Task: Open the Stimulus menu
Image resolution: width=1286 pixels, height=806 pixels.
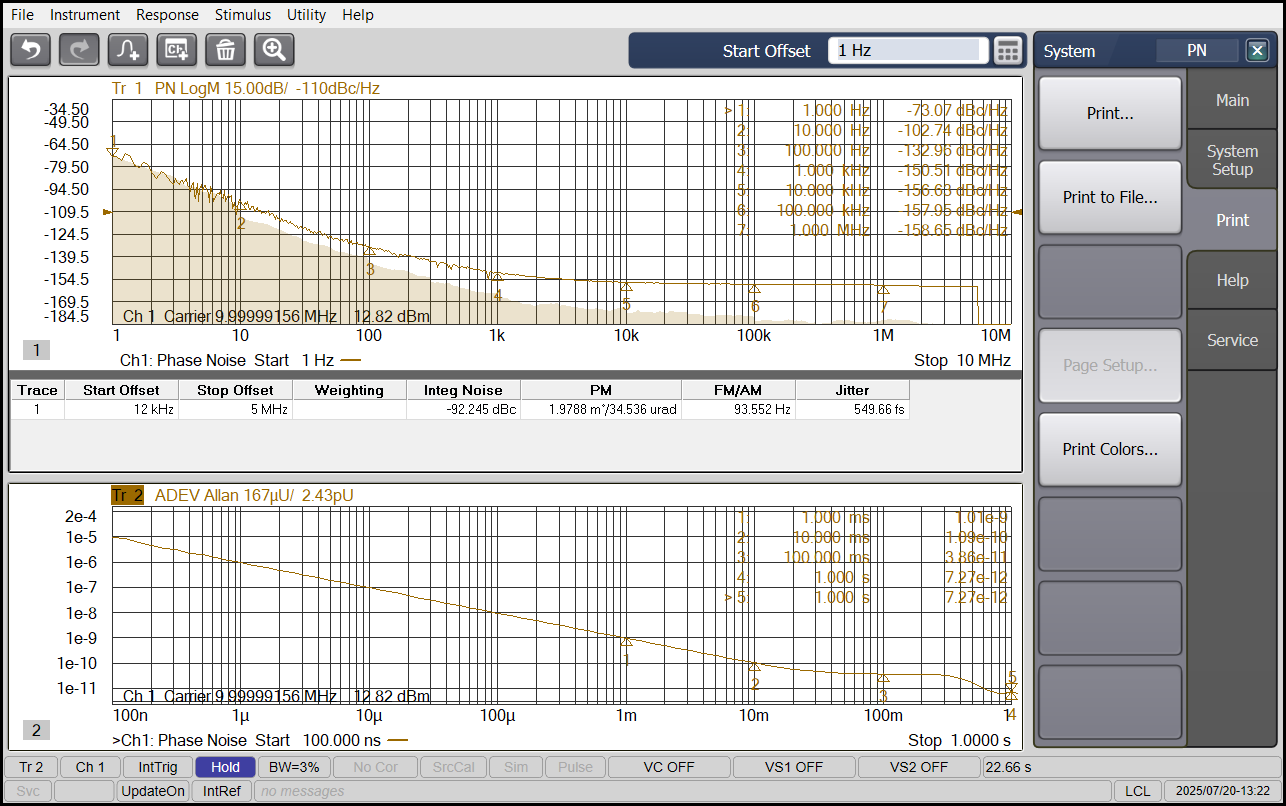Action: pos(242,15)
